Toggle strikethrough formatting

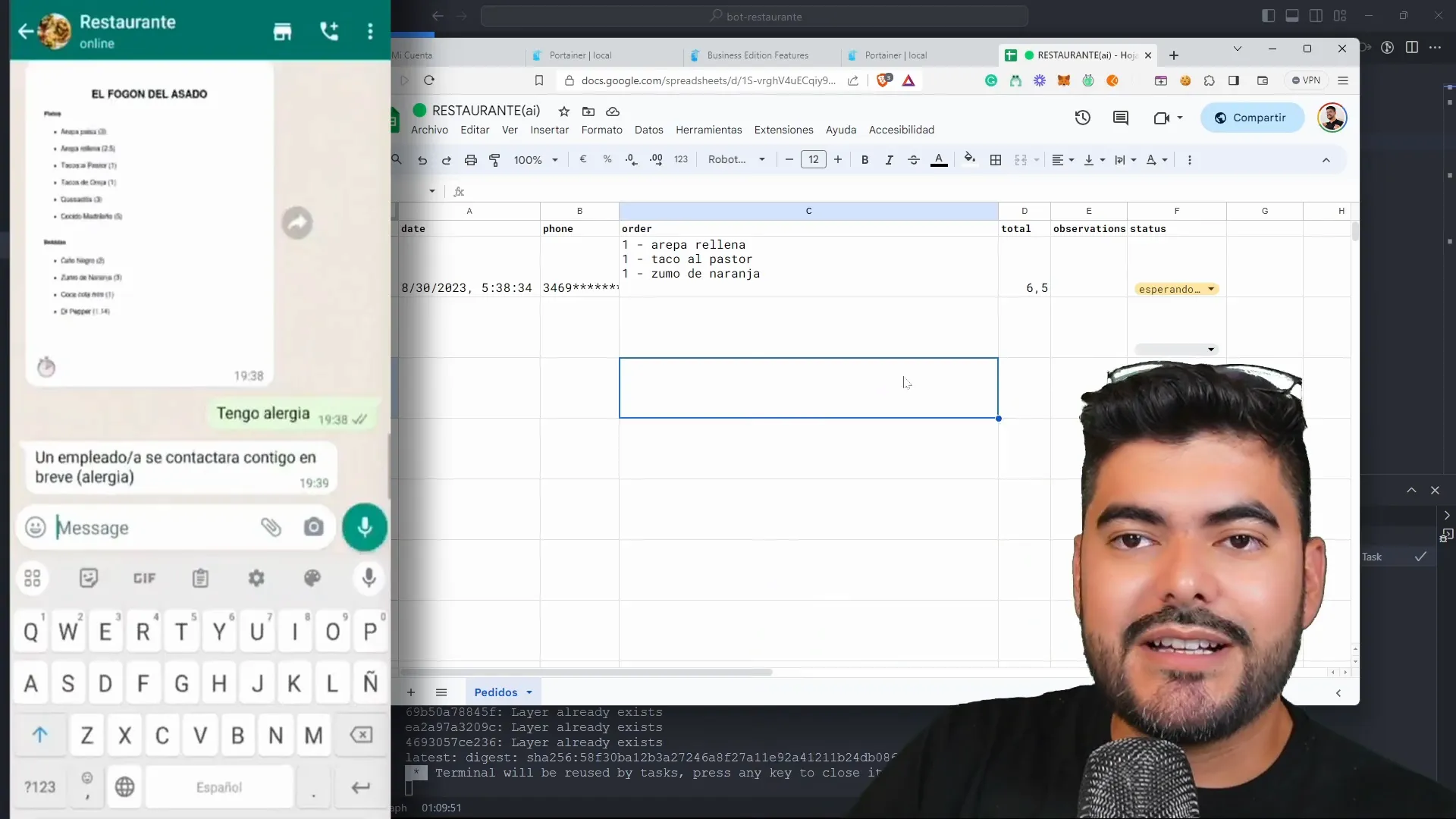click(914, 160)
